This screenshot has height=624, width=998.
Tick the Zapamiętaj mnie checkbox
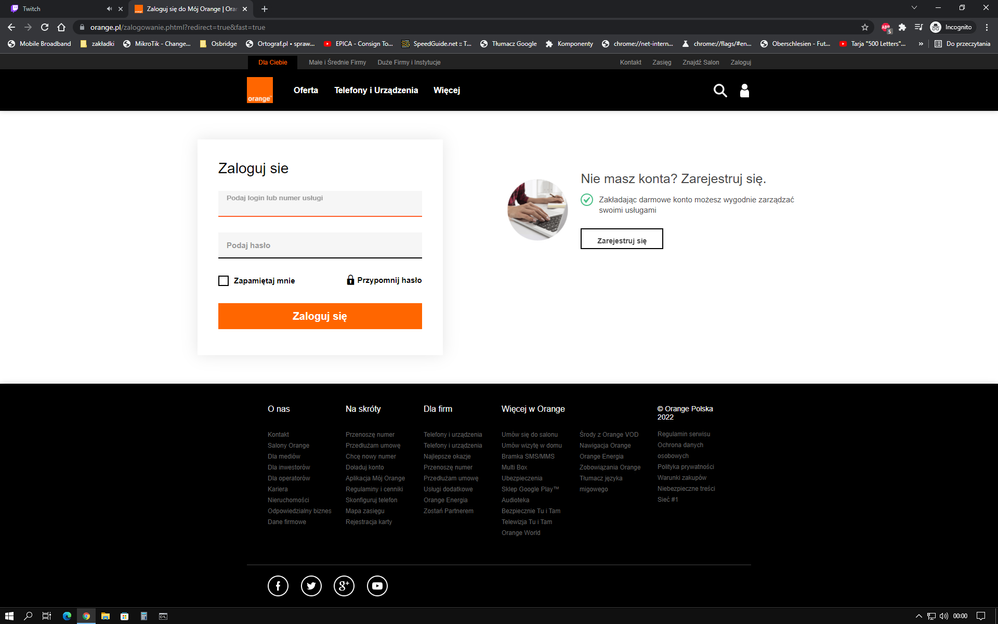pyautogui.click(x=223, y=280)
